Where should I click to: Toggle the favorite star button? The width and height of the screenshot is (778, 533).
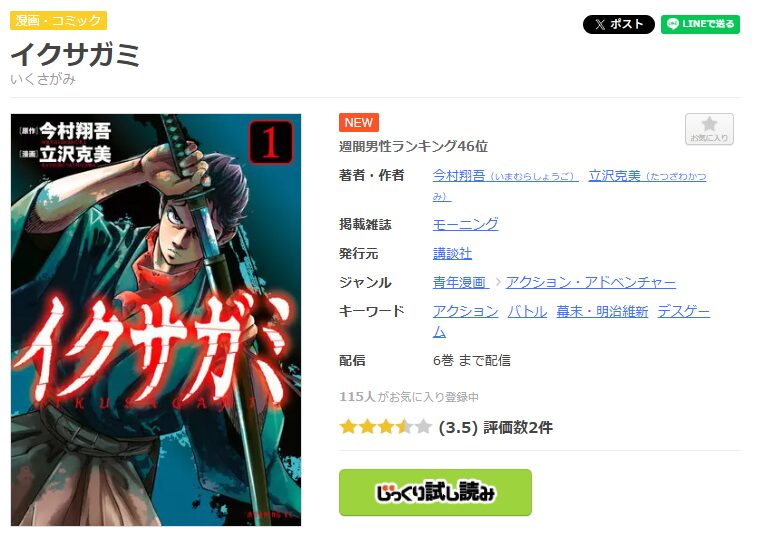pyautogui.click(x=709, y=129)
